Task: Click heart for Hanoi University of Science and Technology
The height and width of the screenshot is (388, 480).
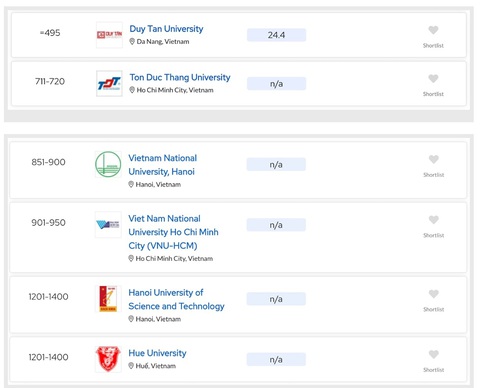Action: click(x=433, y=294)
